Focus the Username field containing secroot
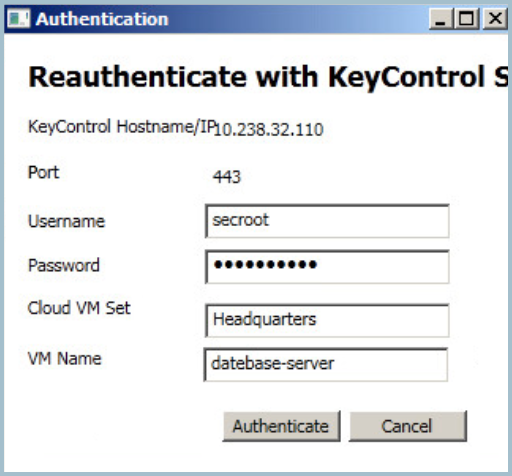Screen dimensions: 512x476 [327, 221]
